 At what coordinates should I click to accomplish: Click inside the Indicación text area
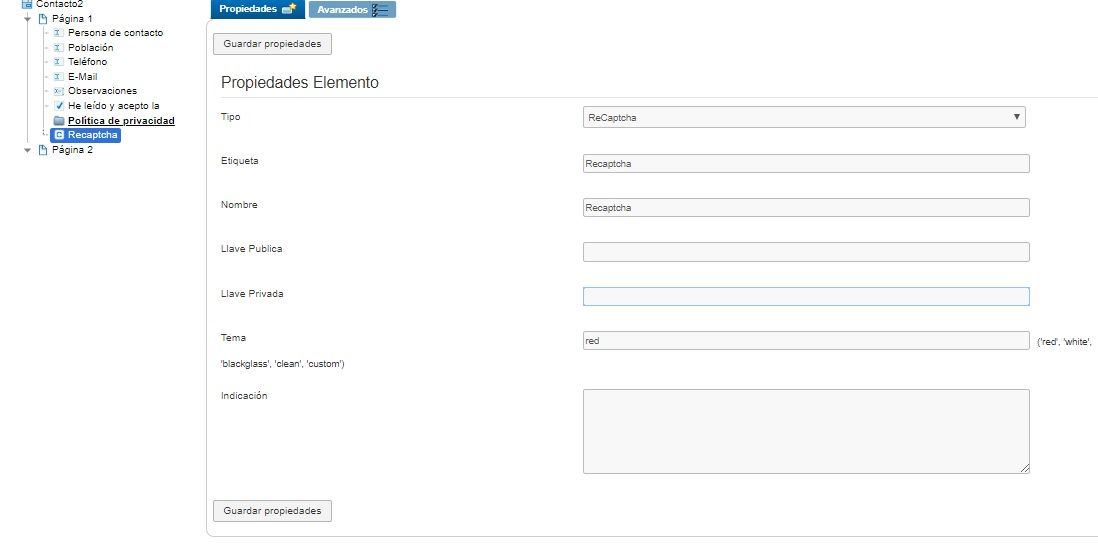coord(806,432)
